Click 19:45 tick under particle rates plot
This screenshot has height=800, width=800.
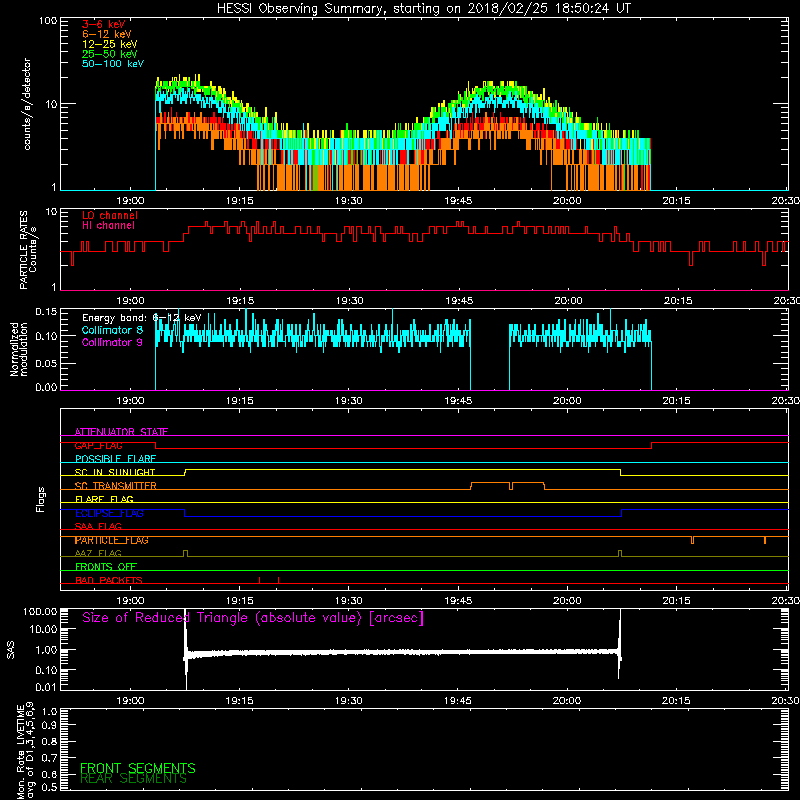459,301
